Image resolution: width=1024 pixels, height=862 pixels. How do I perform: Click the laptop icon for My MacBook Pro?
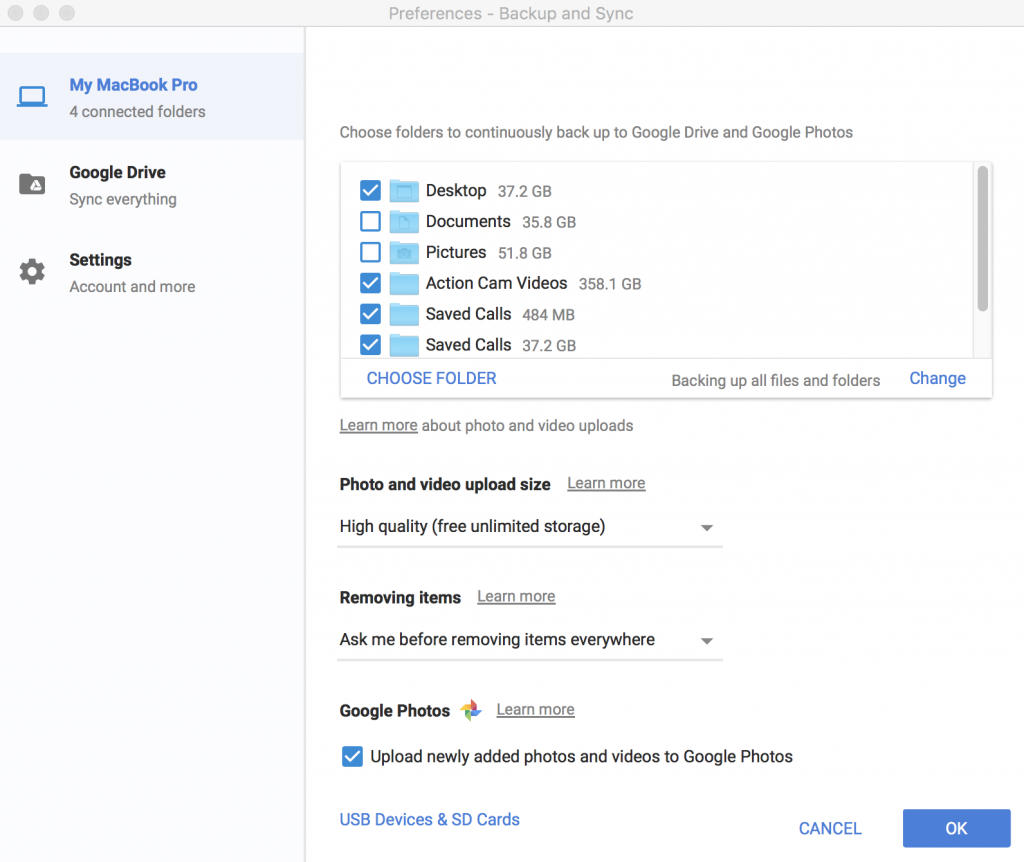[32, 97]
